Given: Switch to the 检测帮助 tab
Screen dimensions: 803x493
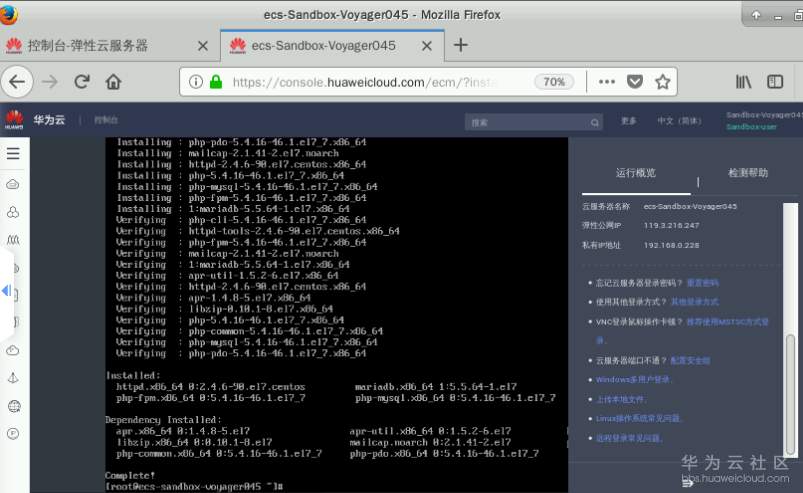Looking at the screenshot, I should click(748, 173).
